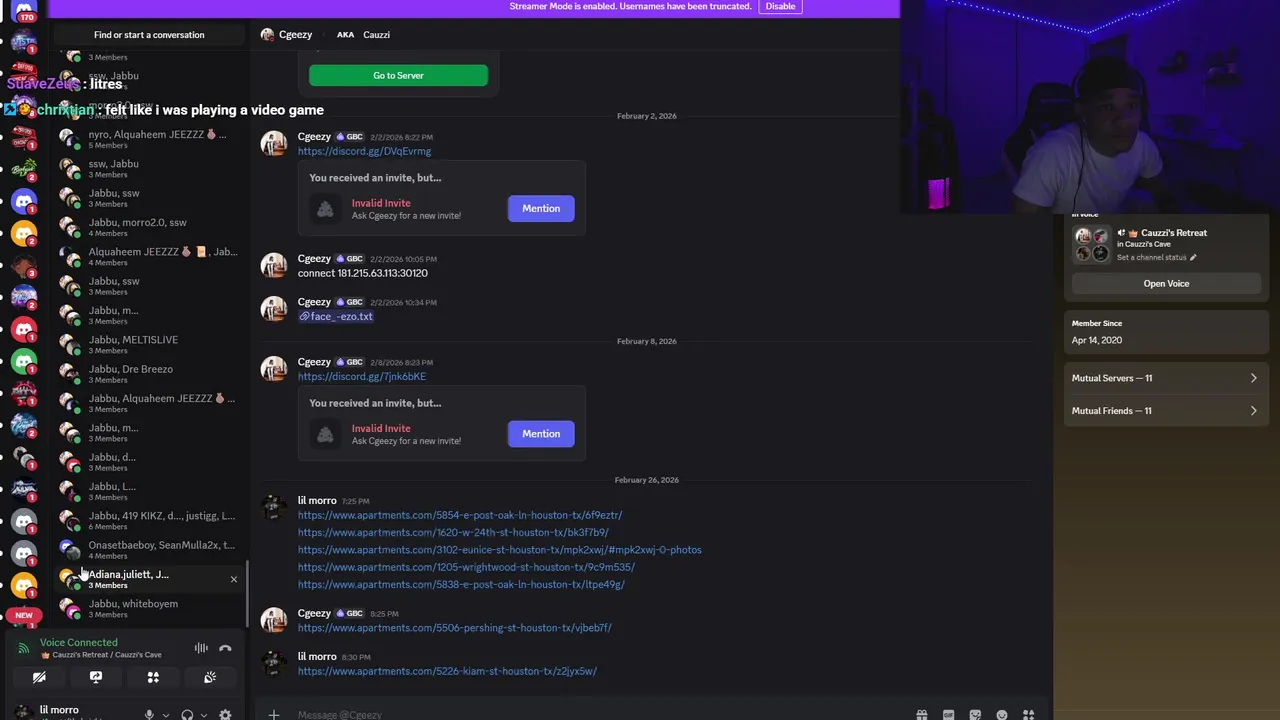Edit channel status pencil icon
1280x720 pixels.
[1193, 257]
